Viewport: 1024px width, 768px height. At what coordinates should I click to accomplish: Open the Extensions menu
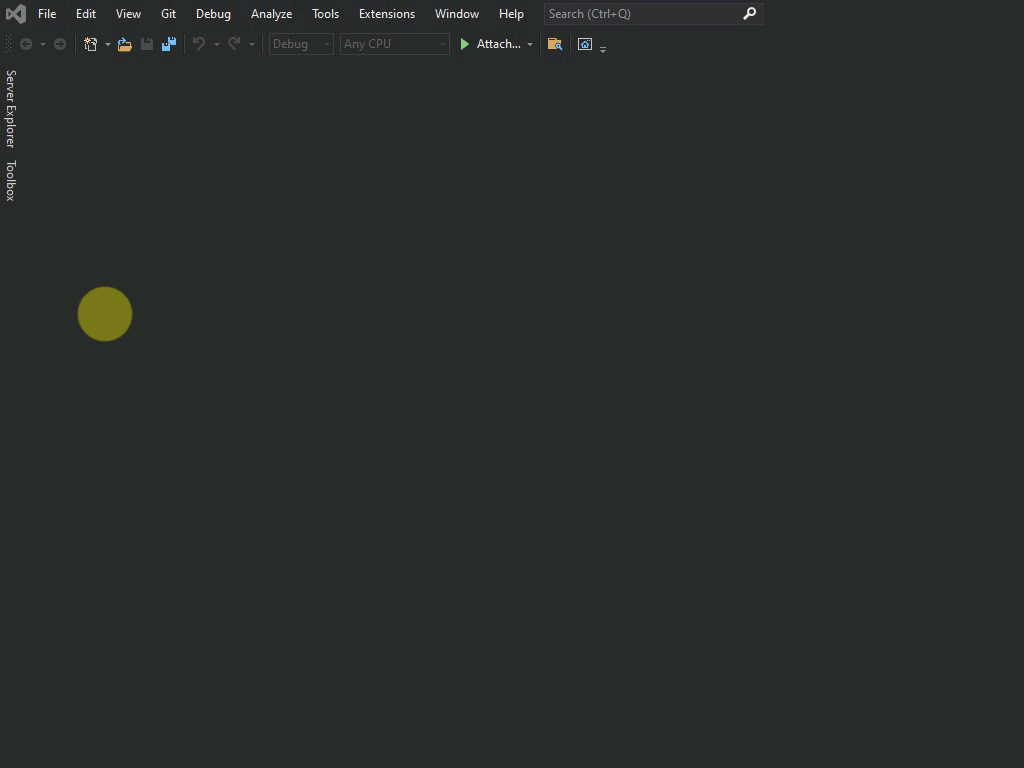387,14
